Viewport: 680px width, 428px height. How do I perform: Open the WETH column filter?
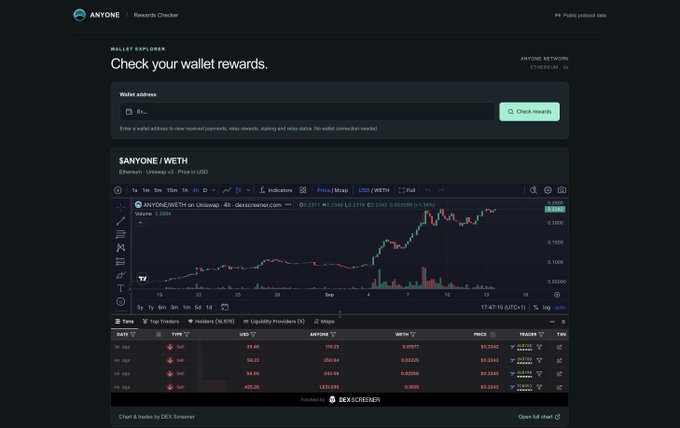pos(413,334)
